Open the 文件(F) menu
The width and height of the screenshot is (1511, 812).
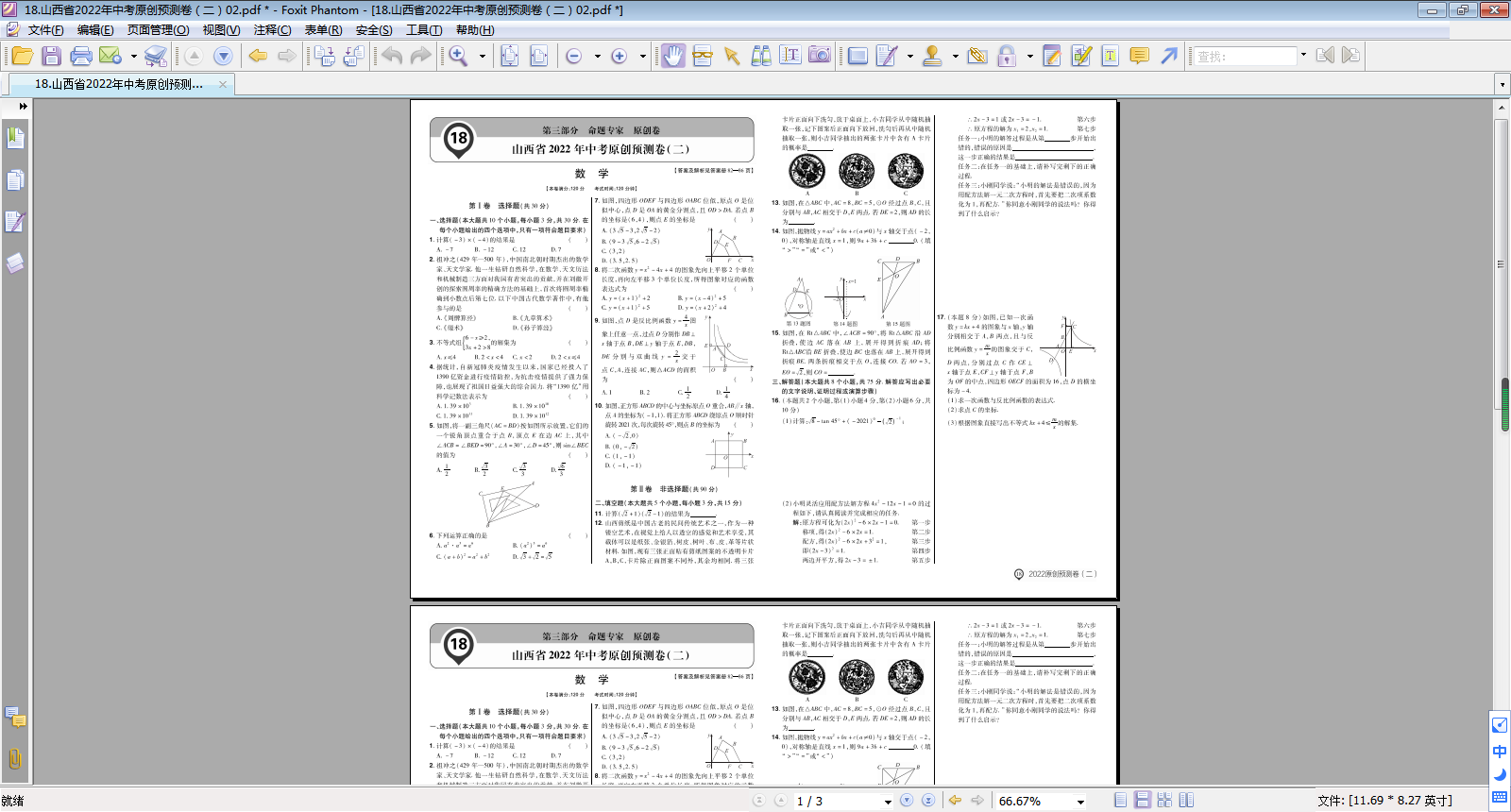[x=45, y=30]
